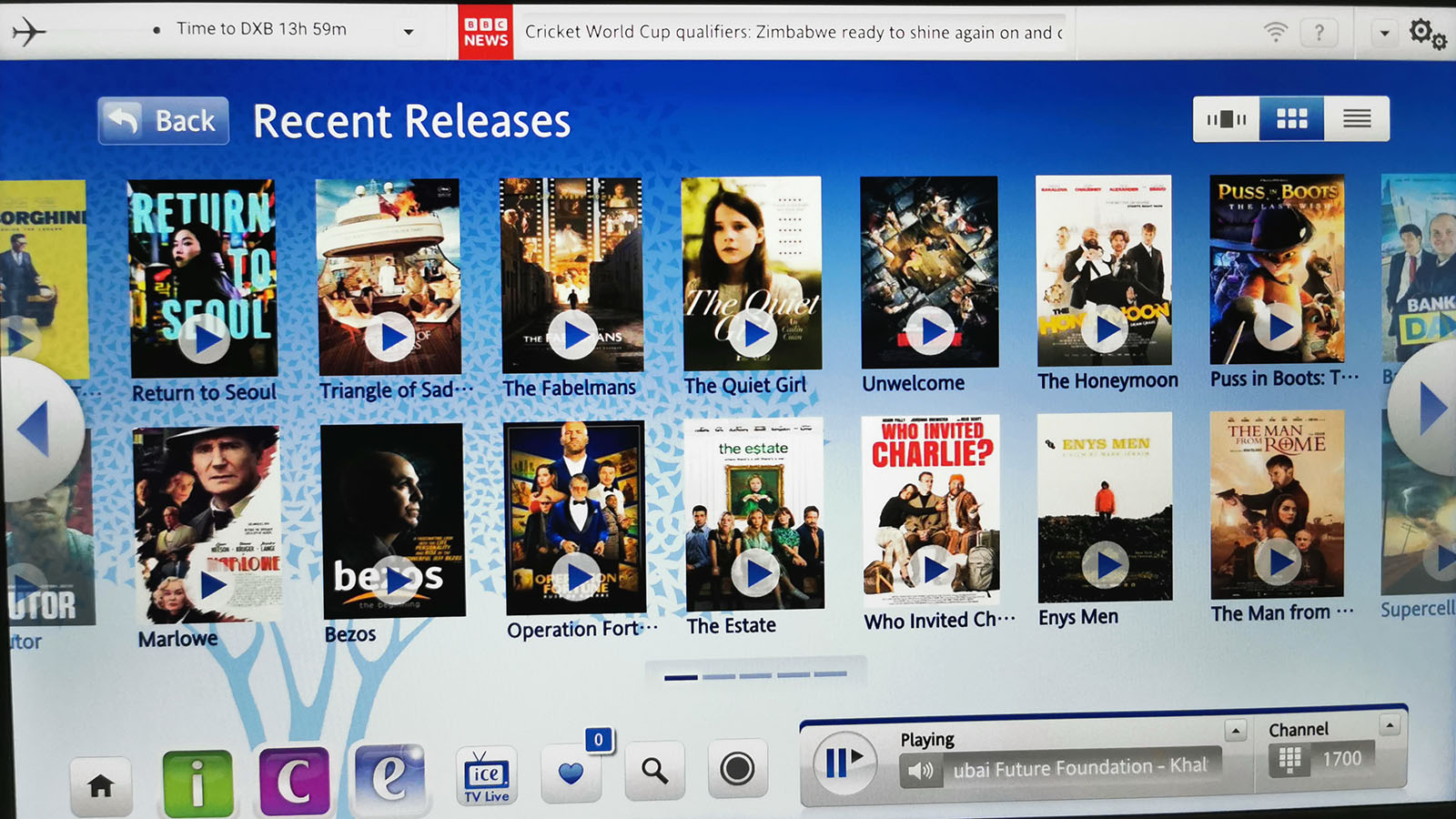Open Triangle of Sadness poster

point(389,276)
